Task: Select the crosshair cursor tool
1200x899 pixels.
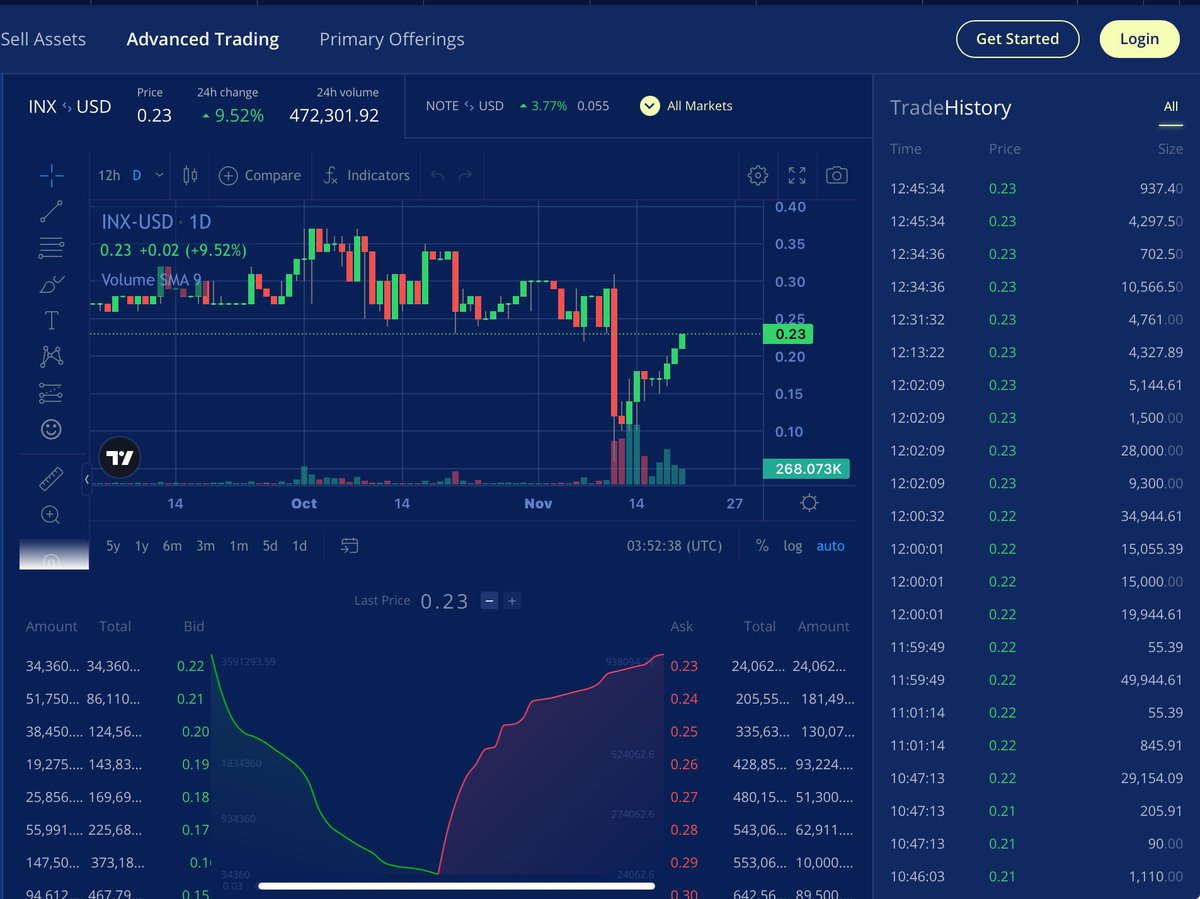Action: [x=51, y=176]
